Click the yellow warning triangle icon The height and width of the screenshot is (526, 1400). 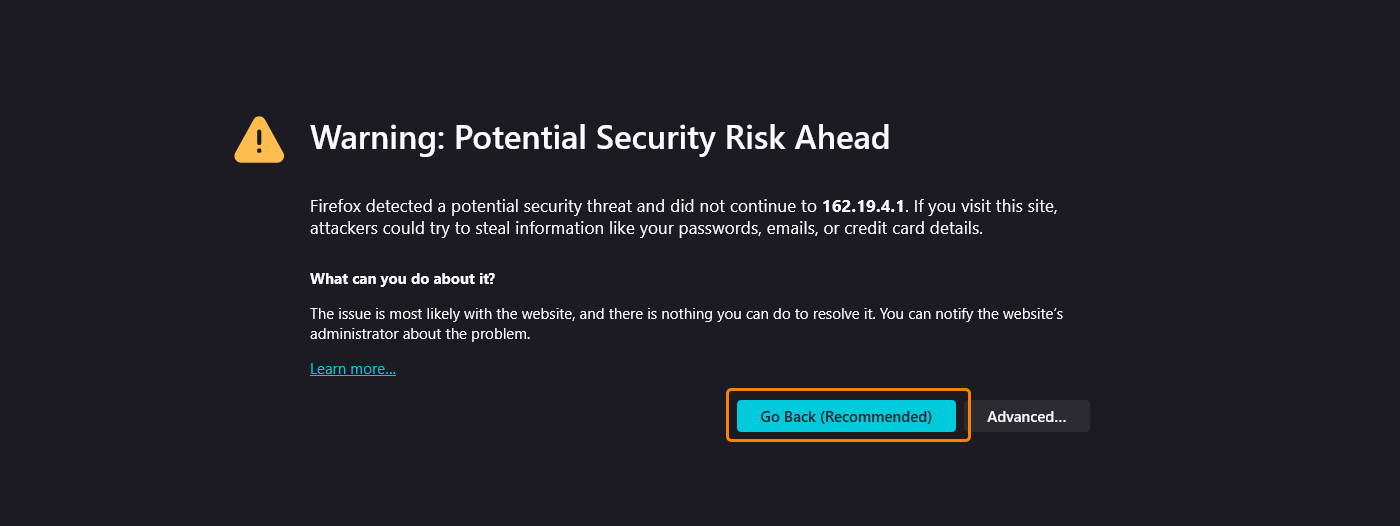(x=259, y=139)
